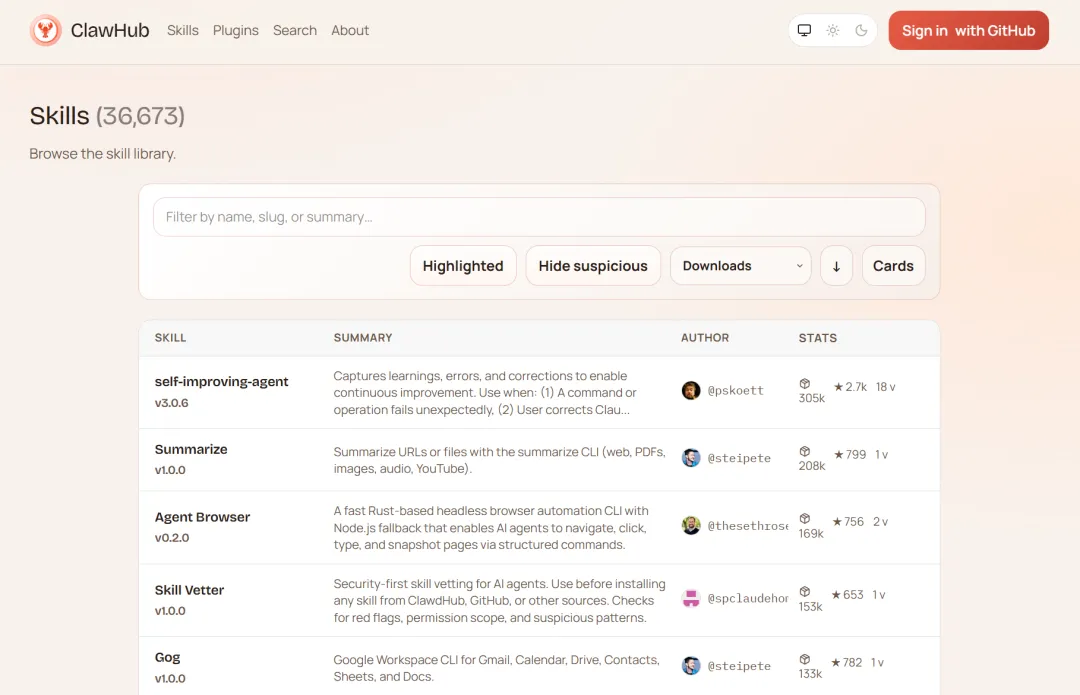Click the star rating 782
Screen dimensions: 1080x695
pos(847,663)
